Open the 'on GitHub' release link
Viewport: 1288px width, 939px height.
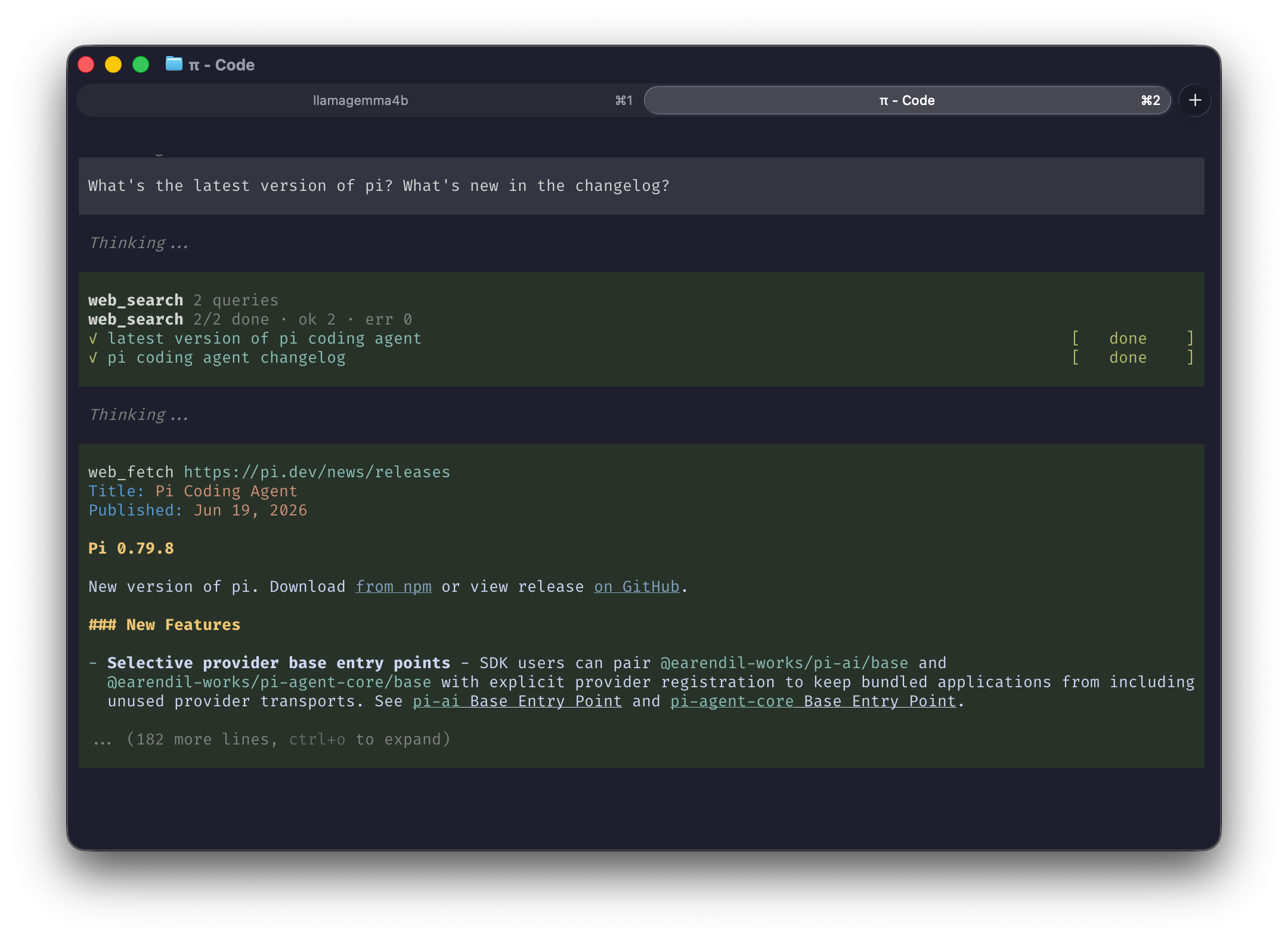(636, 586)
